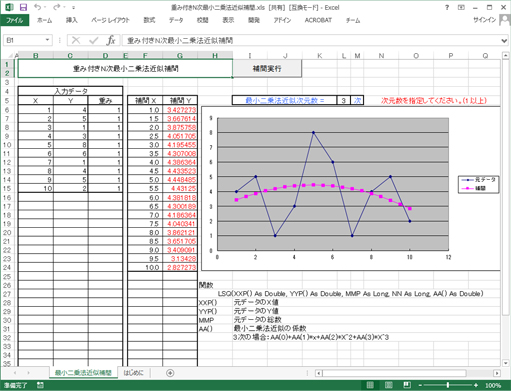Open Customize Quick Access Toolbar dropdown
This screenshot has width=511, height=391.
[x=73, y=7]
